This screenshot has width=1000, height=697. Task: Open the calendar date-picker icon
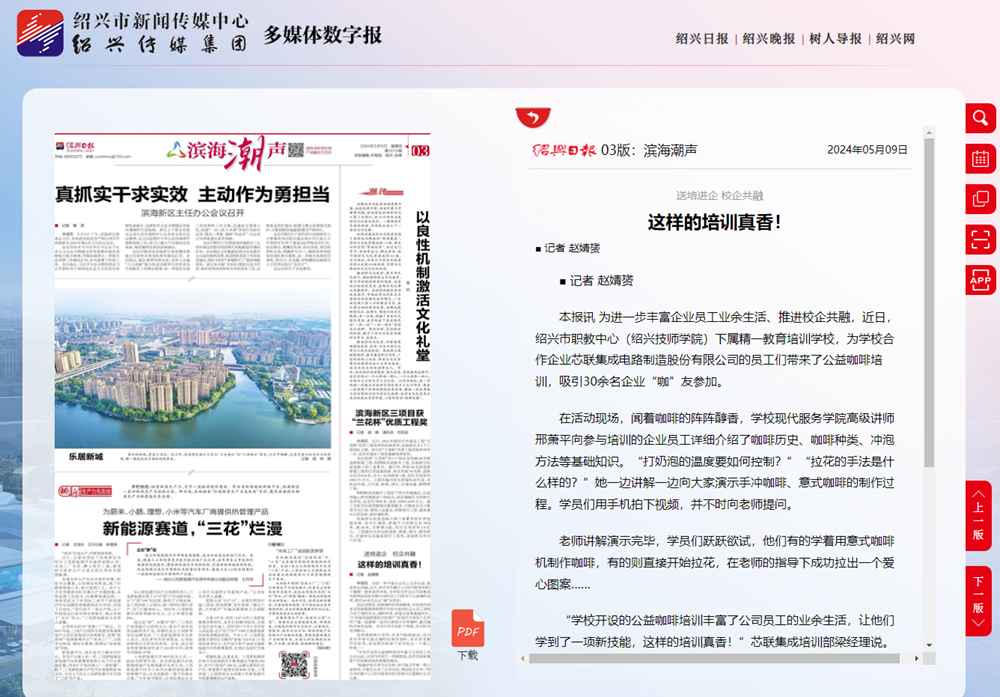point(980,158)
